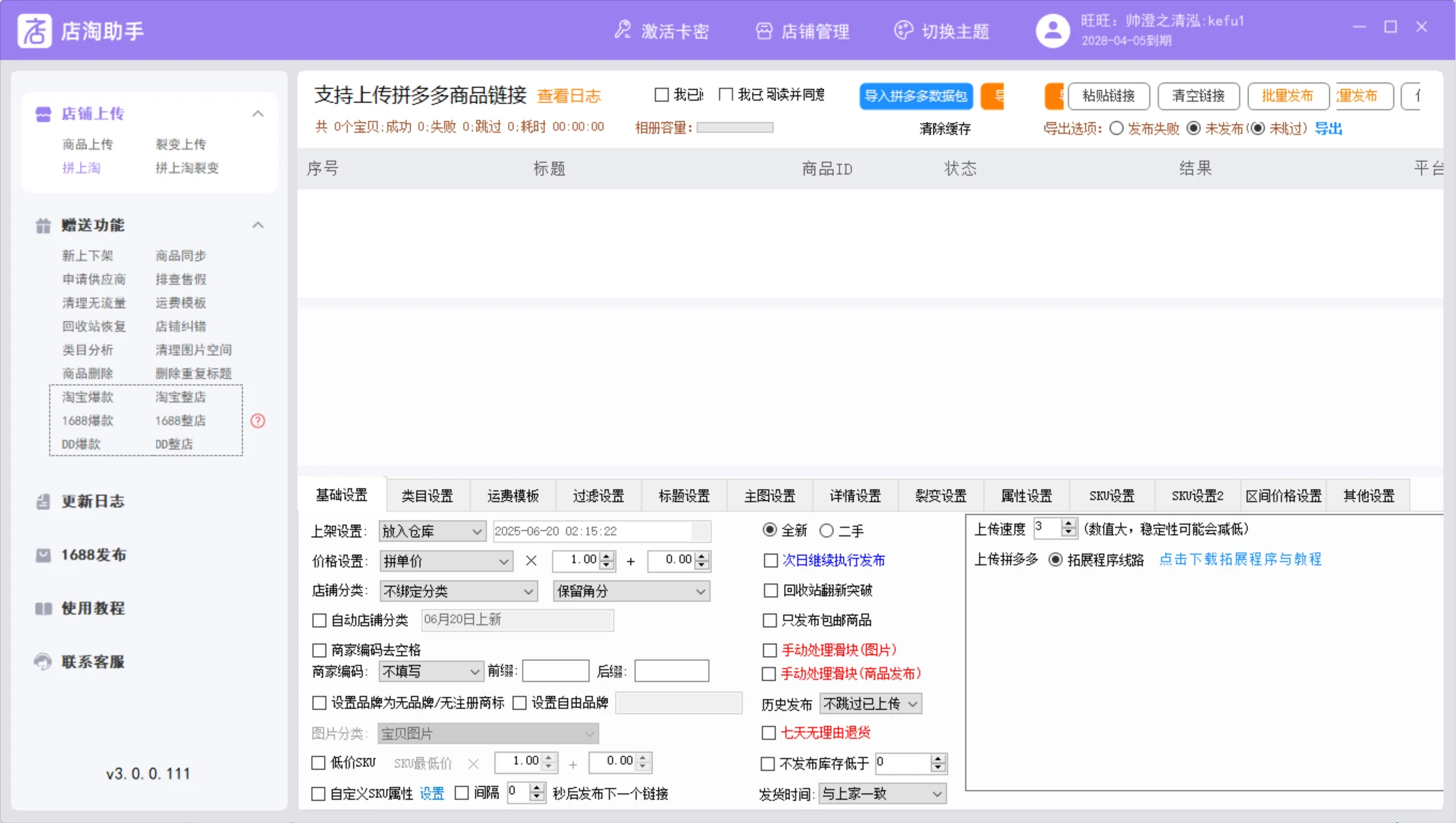Image resolution: width=1456 pixels, height=823 pixels.
Task: Open the 店铺分类 dropdown 不绑定分类
Action: click(x=459, y=592)
